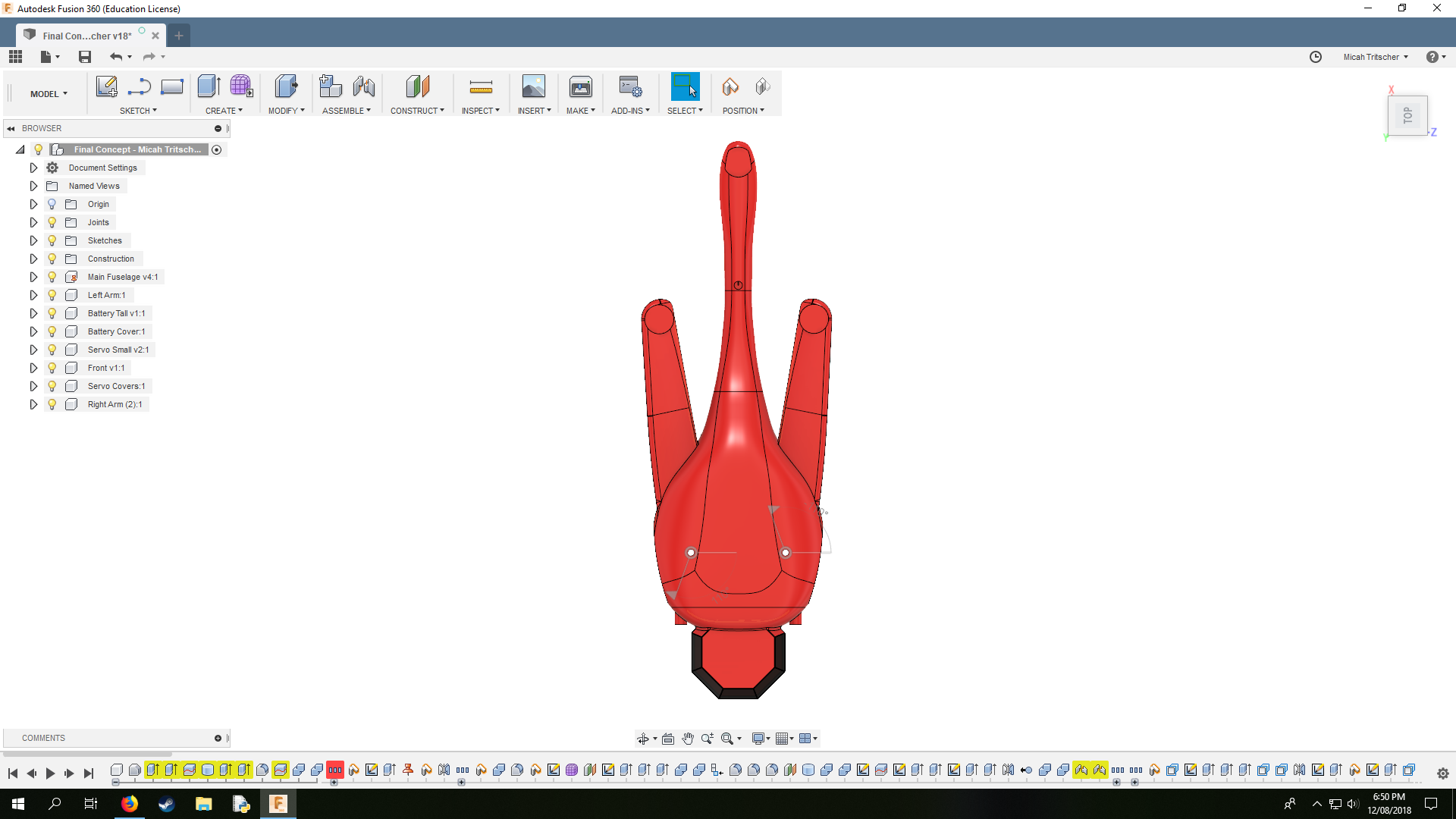Click the Create Sketch icon
Image resolution: width=1456 pixels, height=819 pixels.
[x=106, y=86]
